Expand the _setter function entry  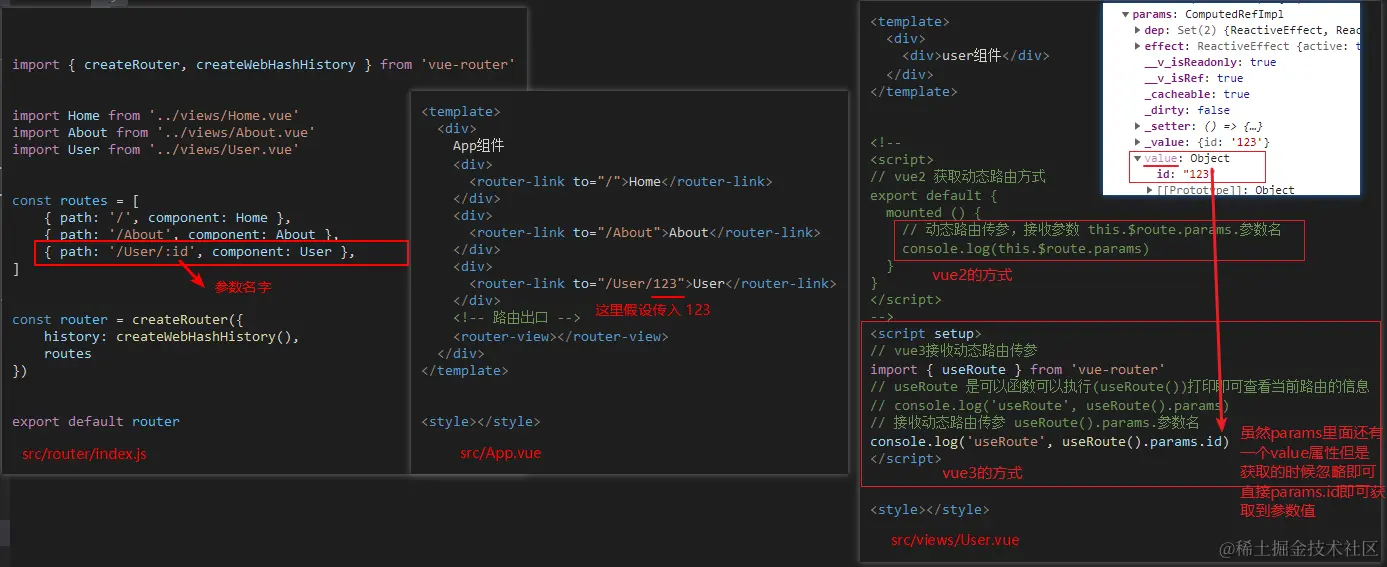1138,126
